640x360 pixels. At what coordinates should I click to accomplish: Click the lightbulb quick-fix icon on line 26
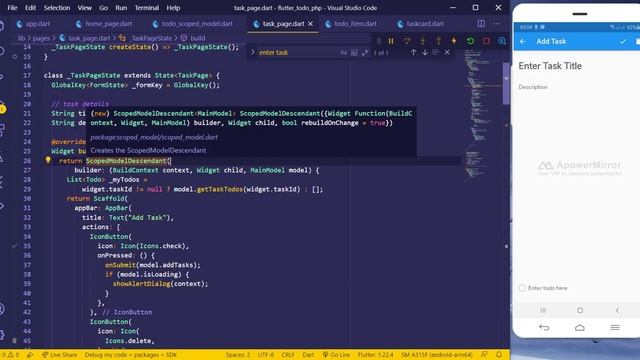point(48,160)
